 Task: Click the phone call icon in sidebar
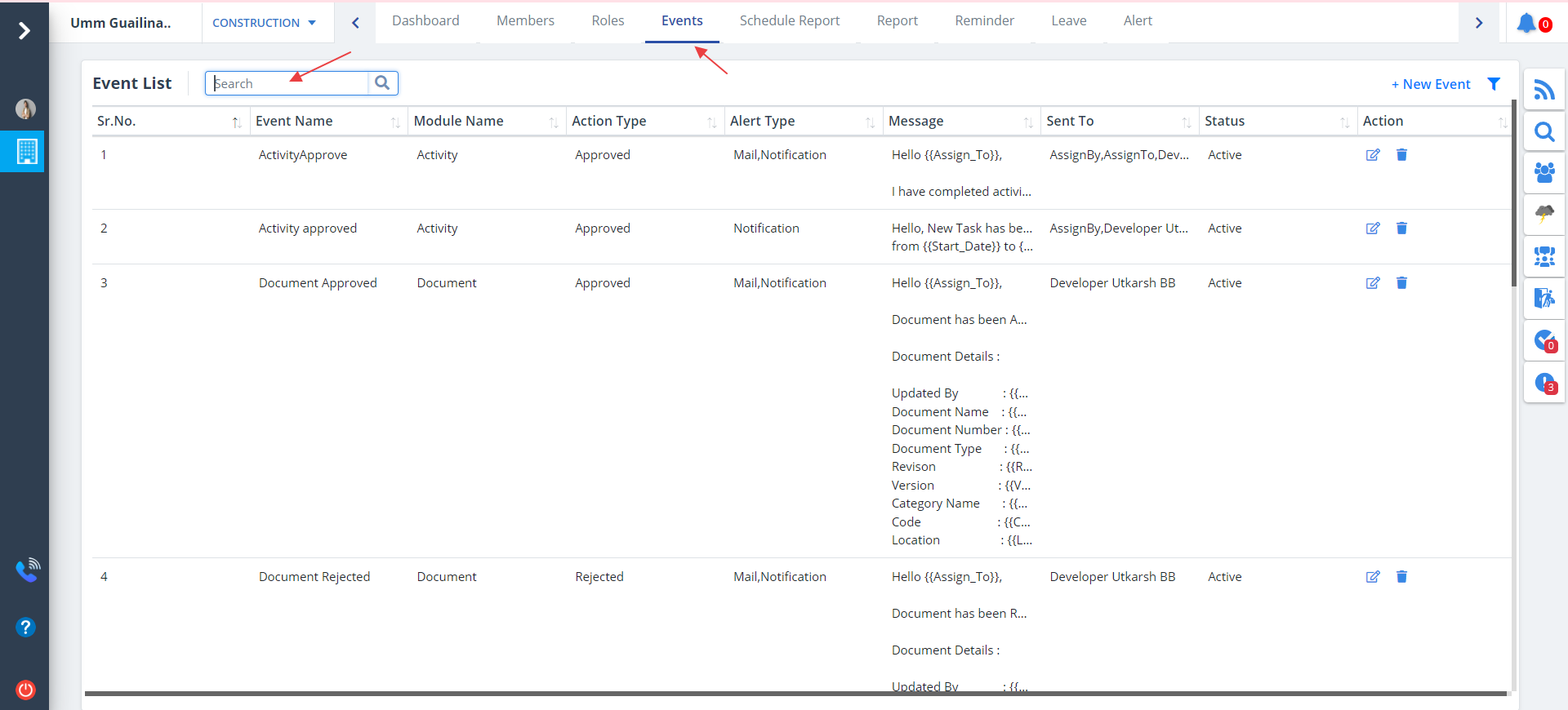(x=27, y=570)
